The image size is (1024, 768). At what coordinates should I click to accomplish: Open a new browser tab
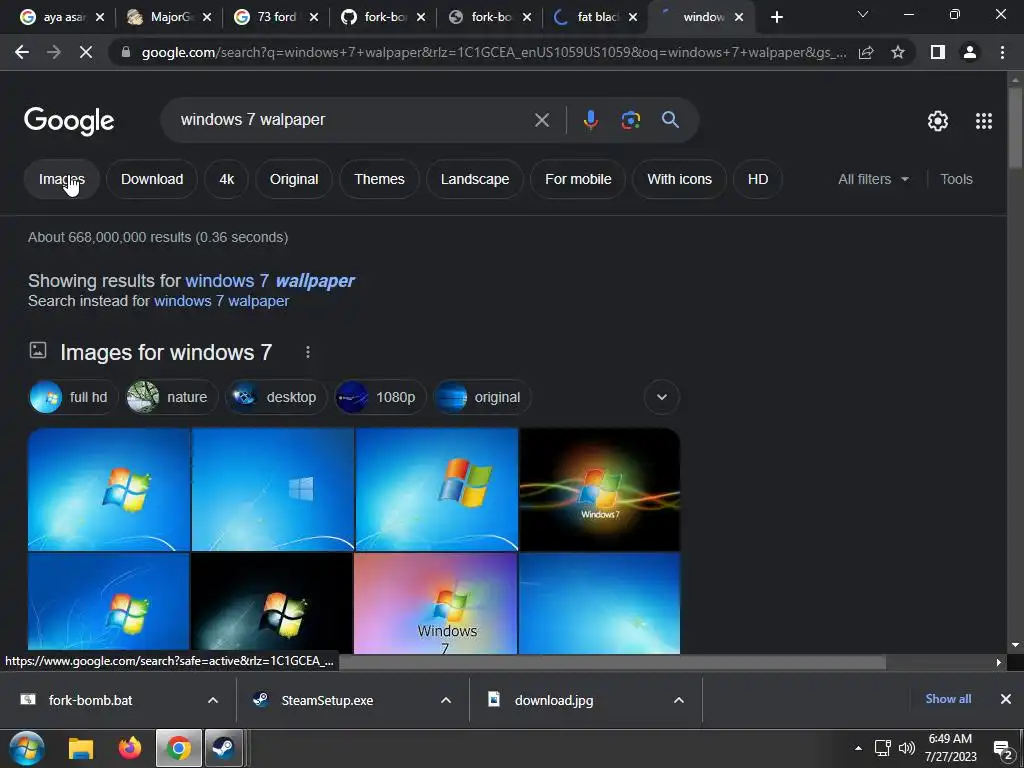tap(776, 18)
